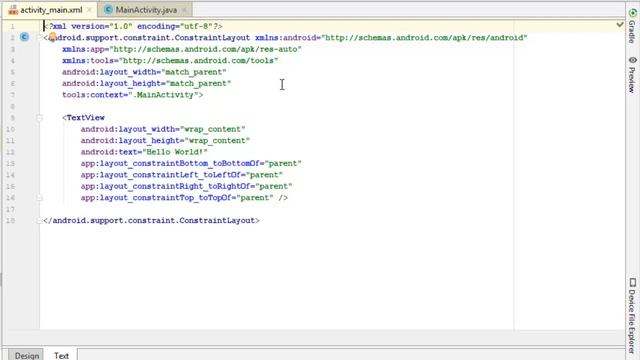Click the fold marker at closing ConstraintLayout tag
Image resolution: width=640 pixels, height=360 pixels.
(39, 220)
